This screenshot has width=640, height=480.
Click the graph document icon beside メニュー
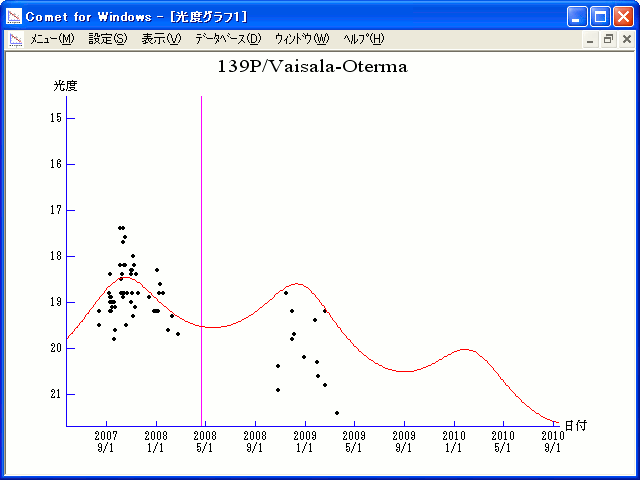pyautogui.click(x=16, y=39)
